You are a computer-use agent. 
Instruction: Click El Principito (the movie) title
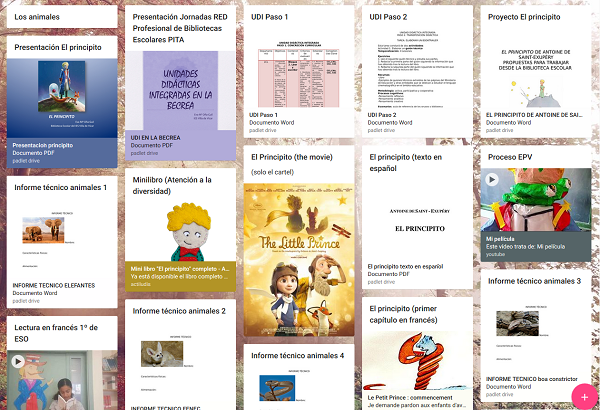click(x=292, y=157)
